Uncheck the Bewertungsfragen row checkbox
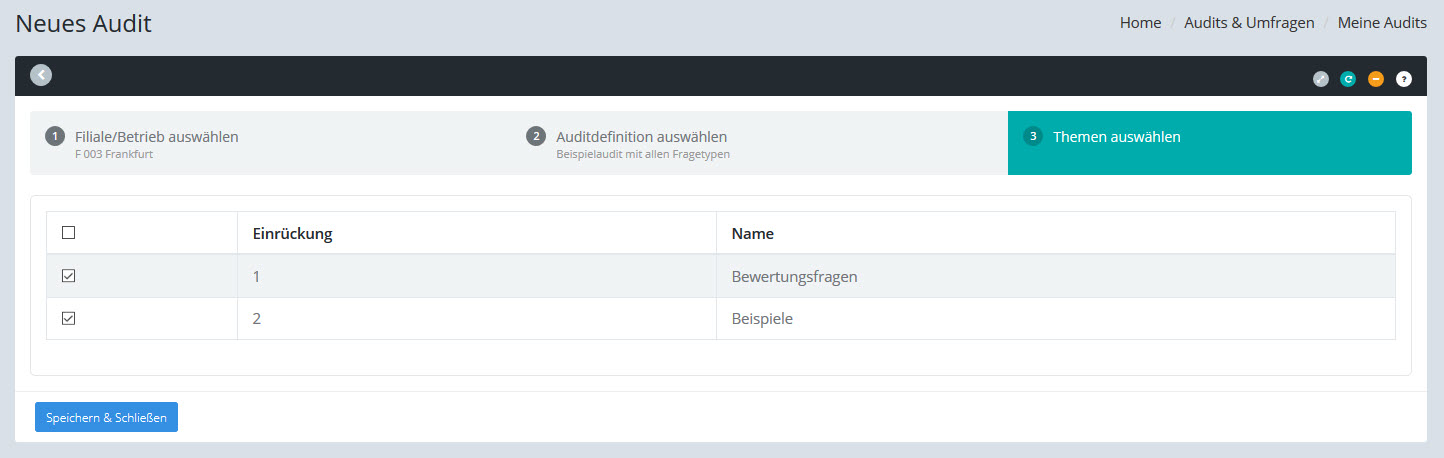The width and height of the screenshot is (1444, 458). 69,276
